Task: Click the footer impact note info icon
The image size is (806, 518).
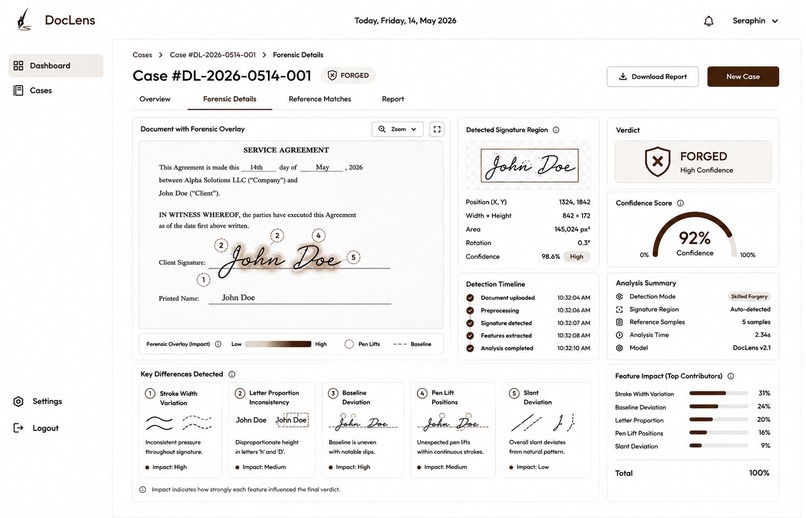Action: point(143,490)
